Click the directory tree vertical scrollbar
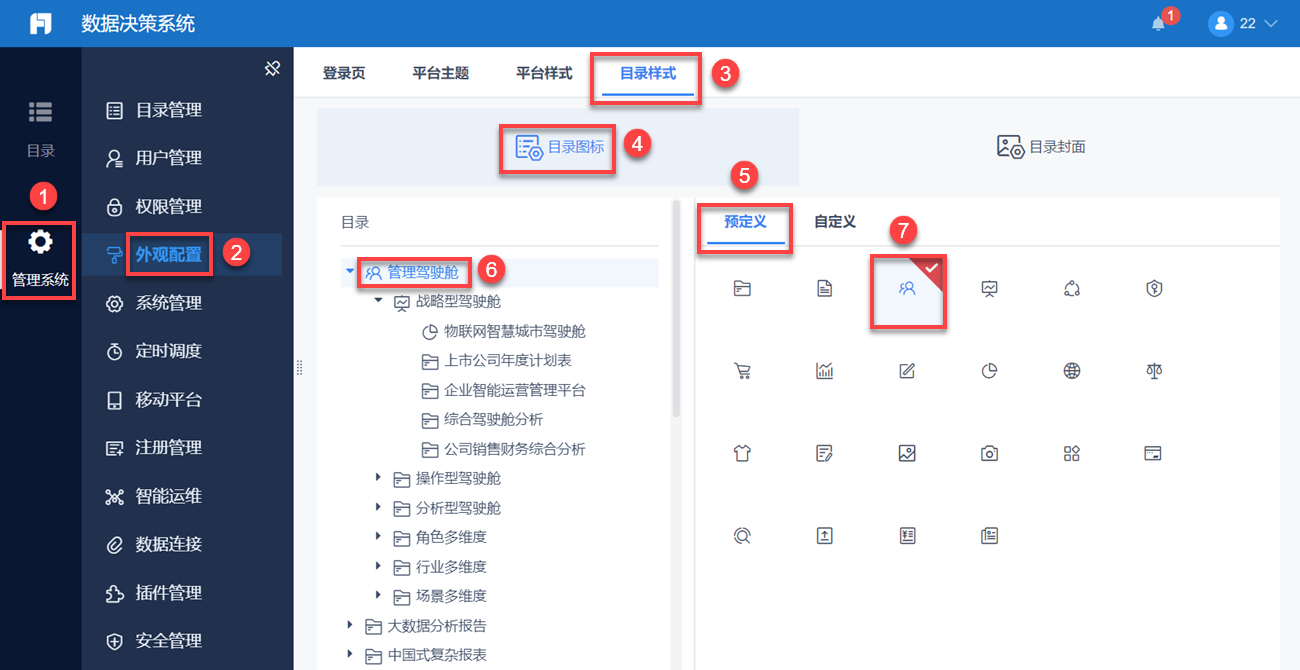This screenshot has height=670, width=1300. pyautogui.click(x=677, y=308)
